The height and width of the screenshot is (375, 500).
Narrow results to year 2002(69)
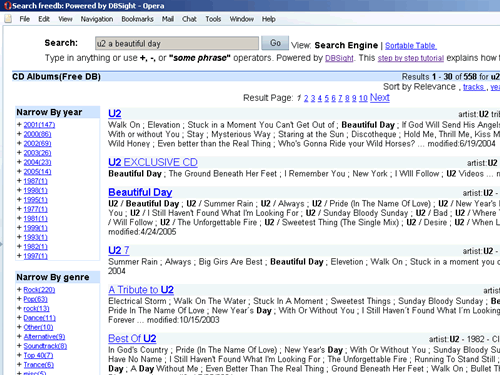click(37, 144)
